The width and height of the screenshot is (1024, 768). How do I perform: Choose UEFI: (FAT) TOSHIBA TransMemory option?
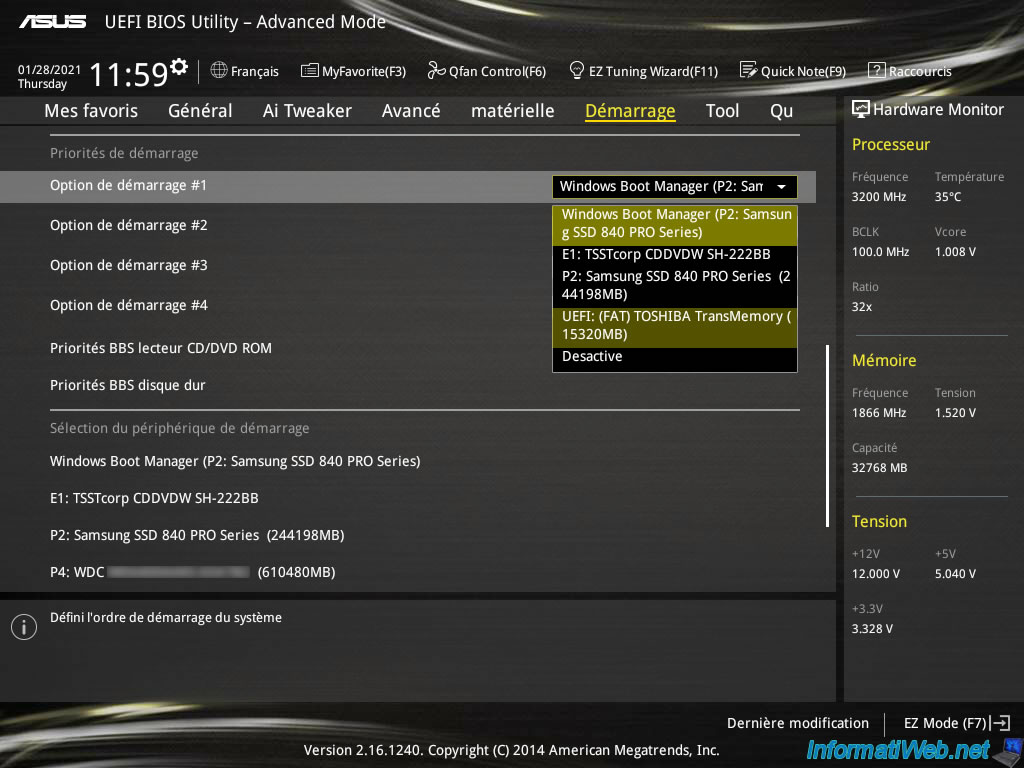pos(675,325)
